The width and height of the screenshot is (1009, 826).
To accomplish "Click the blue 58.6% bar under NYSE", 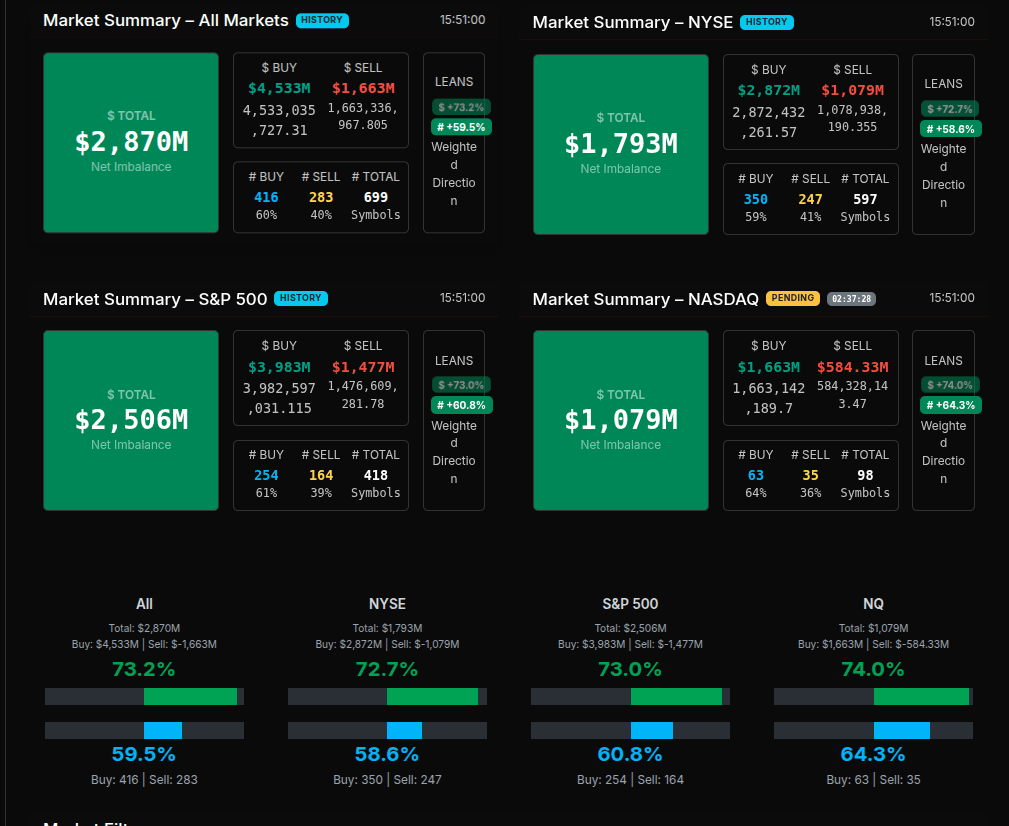I will click(x=404, y=730).
